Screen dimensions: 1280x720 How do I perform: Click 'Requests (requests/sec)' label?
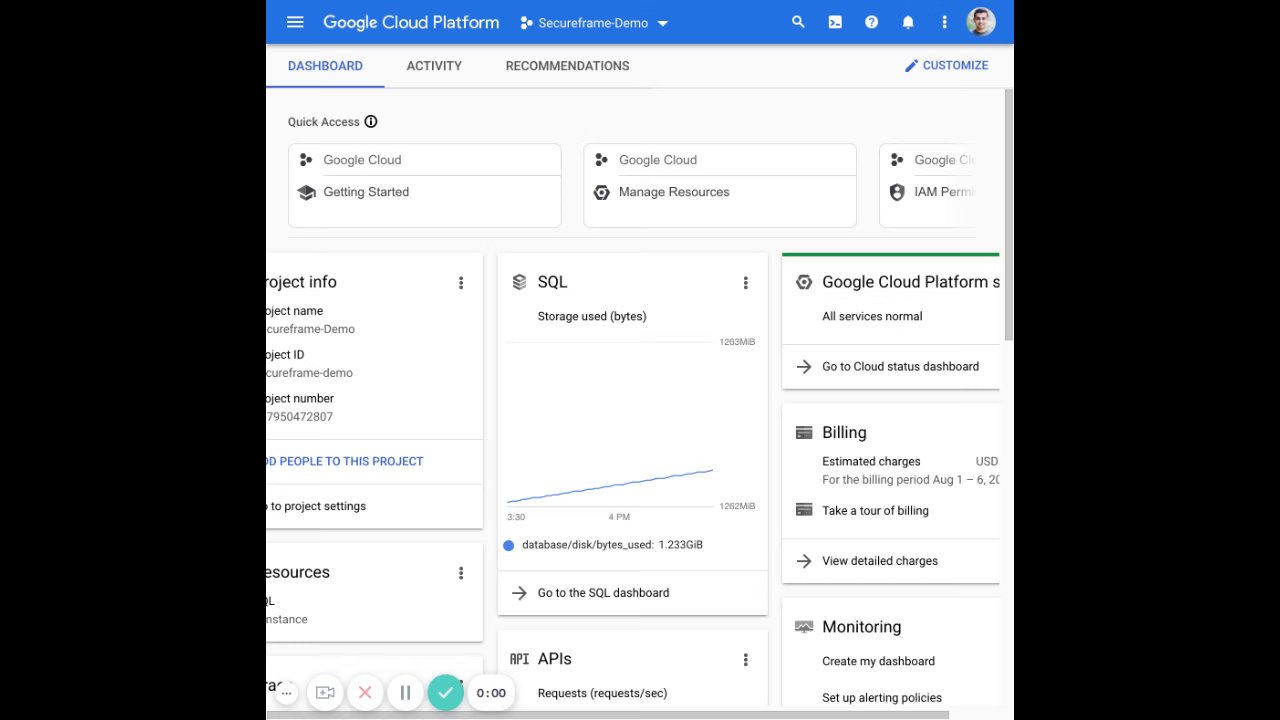point(602,693)
